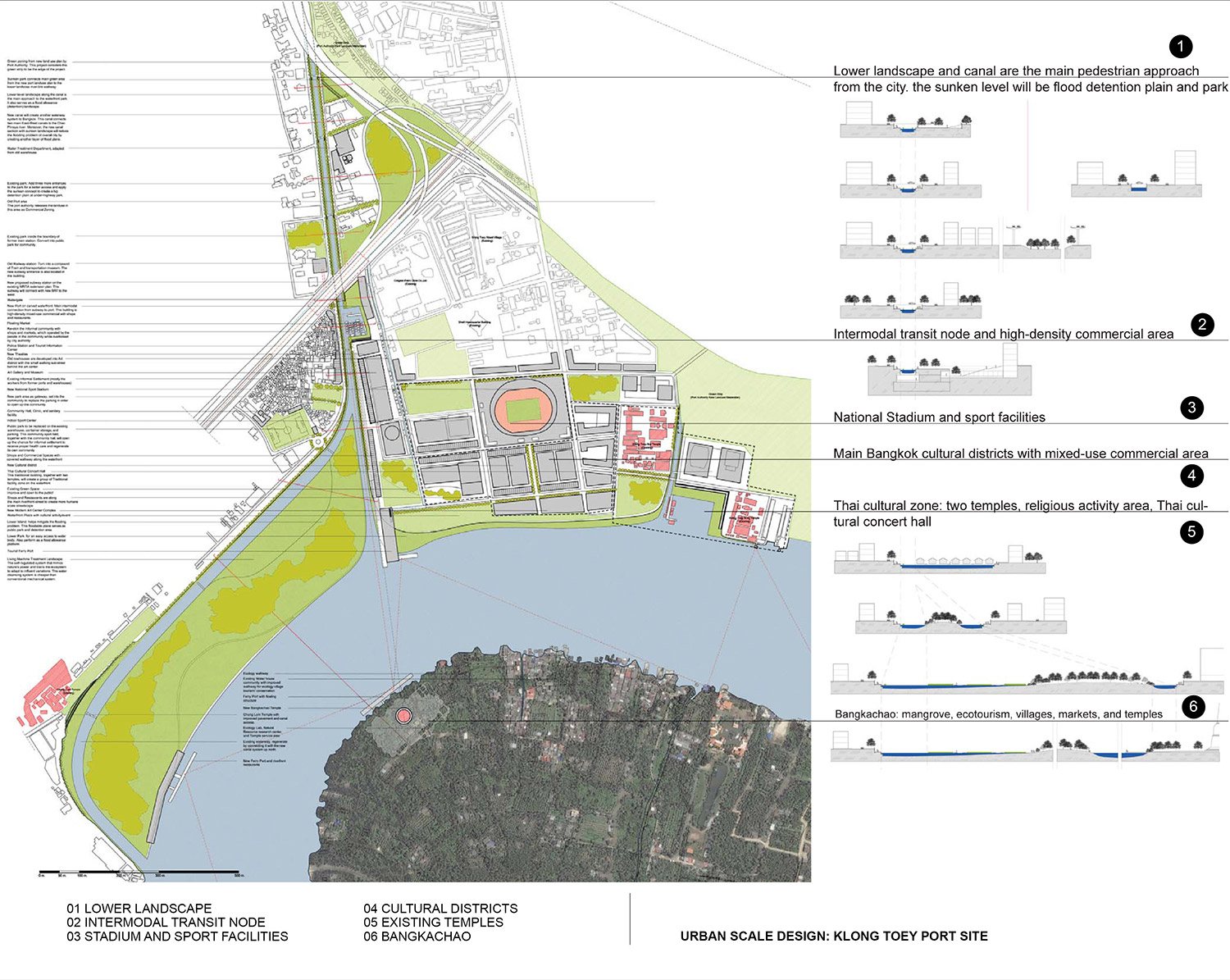Select the black circle numbered 3
The height and width of the screenshot is (980, 1230).
[1191, 408]
